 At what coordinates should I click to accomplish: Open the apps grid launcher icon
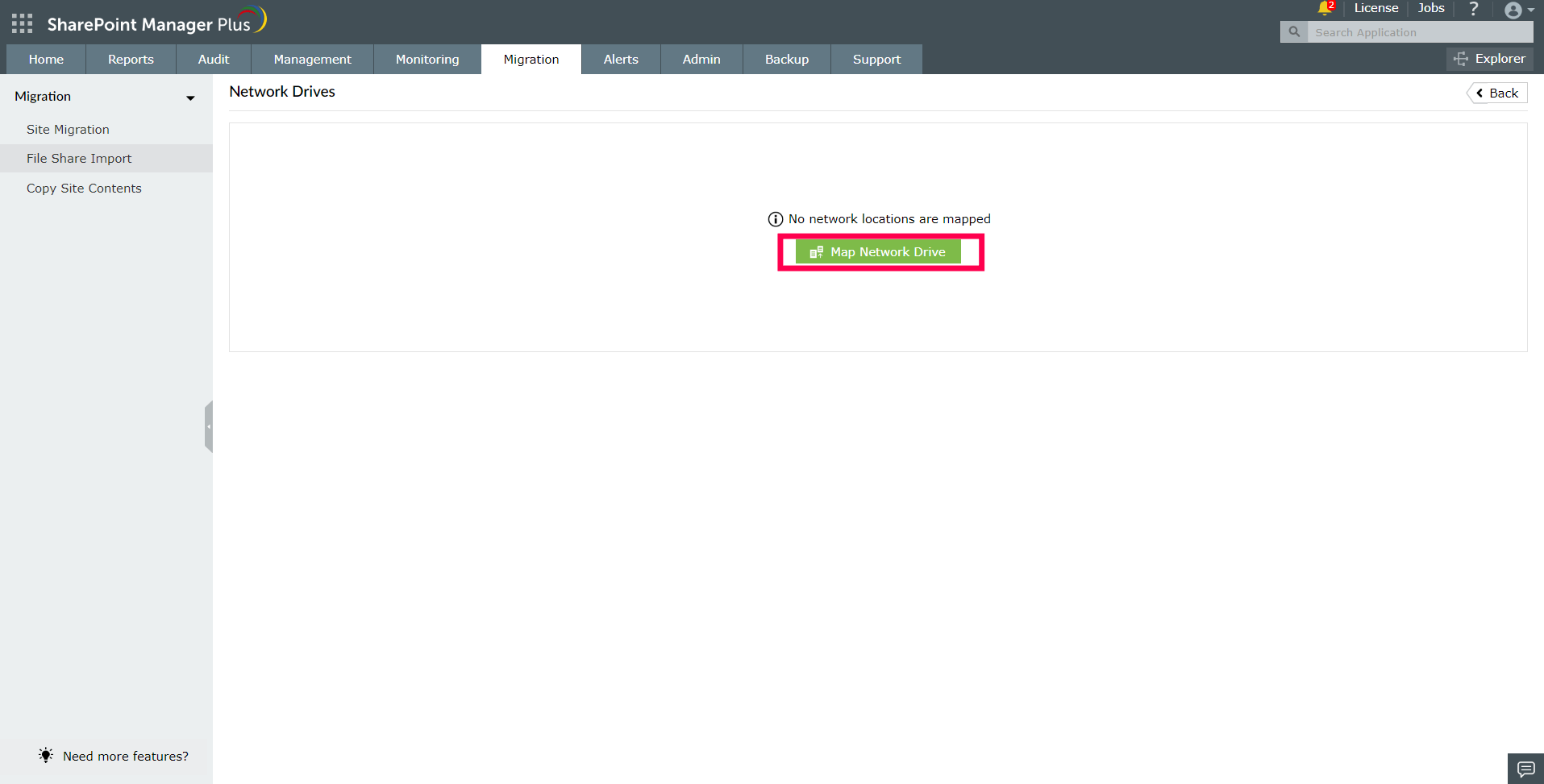click(x=23, y=23)
